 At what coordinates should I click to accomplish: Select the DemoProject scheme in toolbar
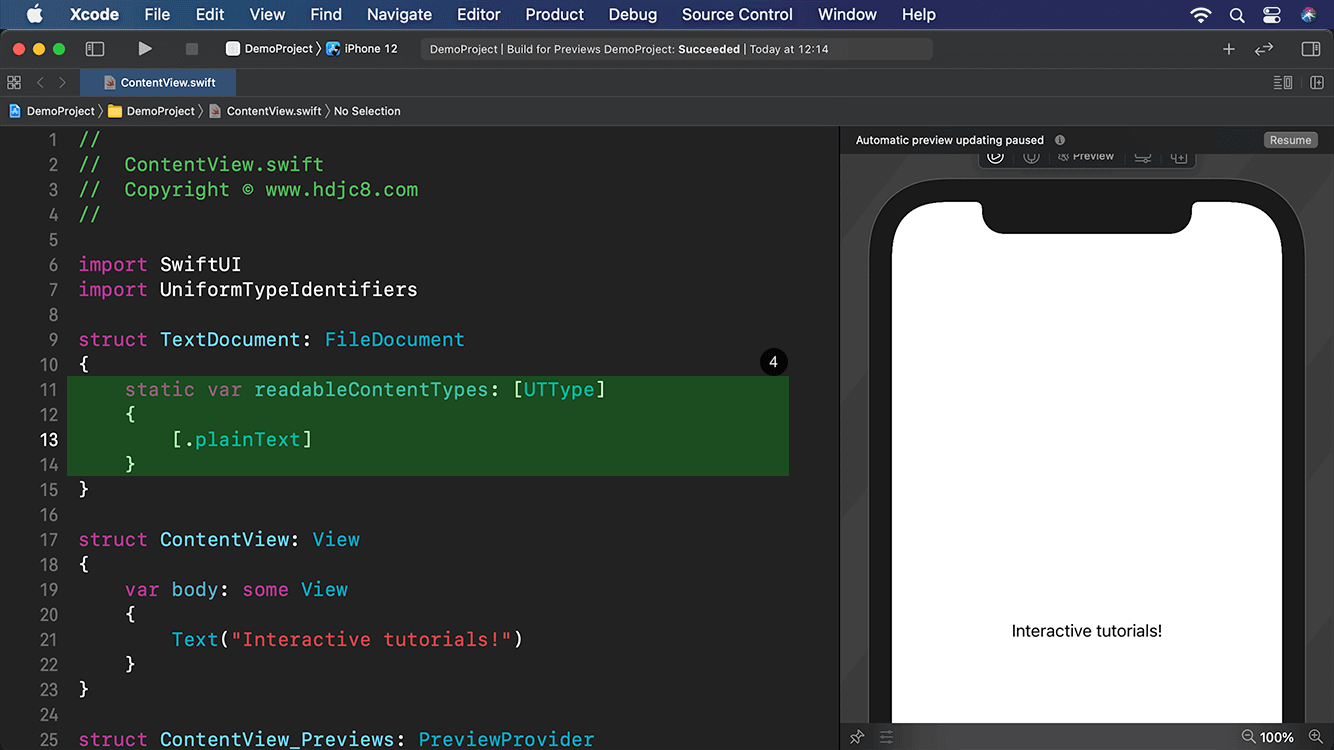[270, 49]
